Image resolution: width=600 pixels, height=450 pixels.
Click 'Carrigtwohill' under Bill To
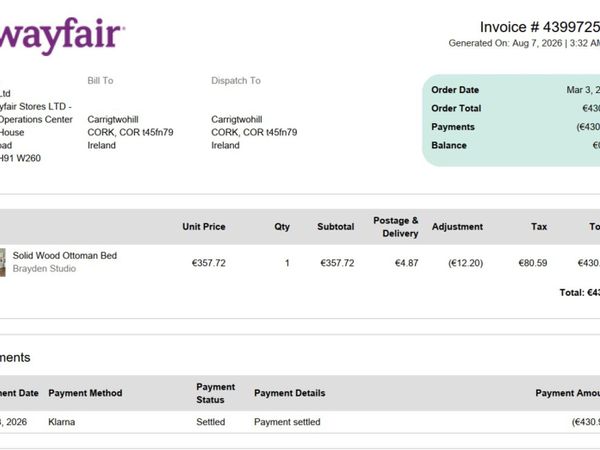pyautogui.click(x=113, y=119)
